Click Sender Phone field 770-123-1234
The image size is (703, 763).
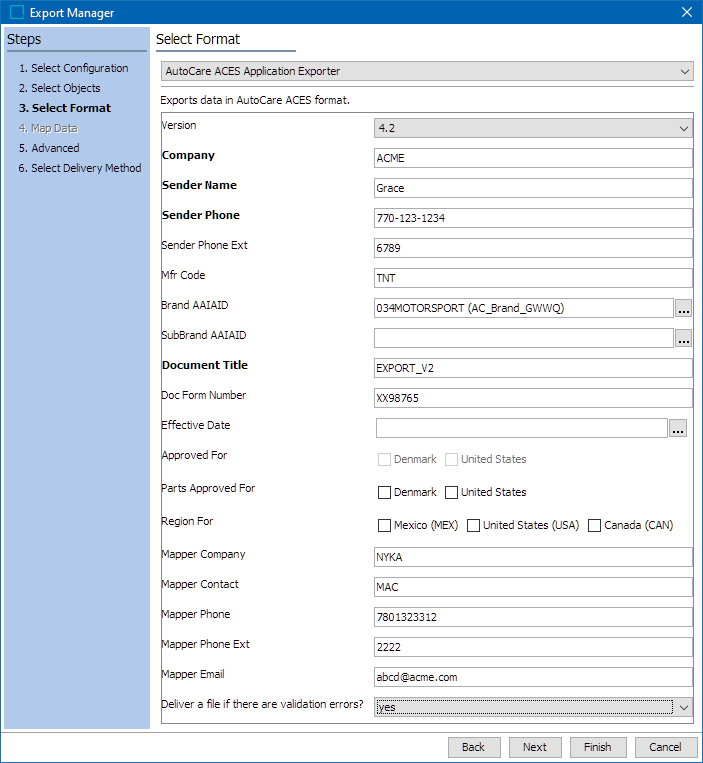[533, 218]
